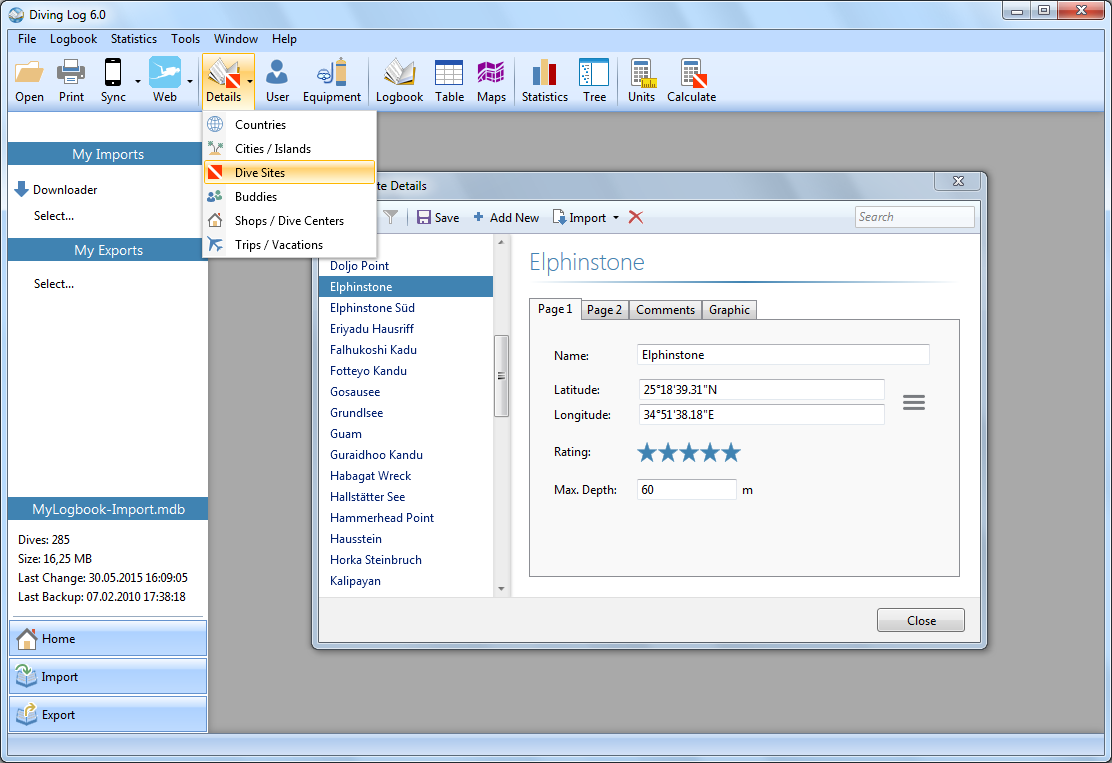Image resolution: width=1112 pixels, height=763 pixels.
Task: Choose Countries from Details dropdown
Action: (x=289, y=125)
